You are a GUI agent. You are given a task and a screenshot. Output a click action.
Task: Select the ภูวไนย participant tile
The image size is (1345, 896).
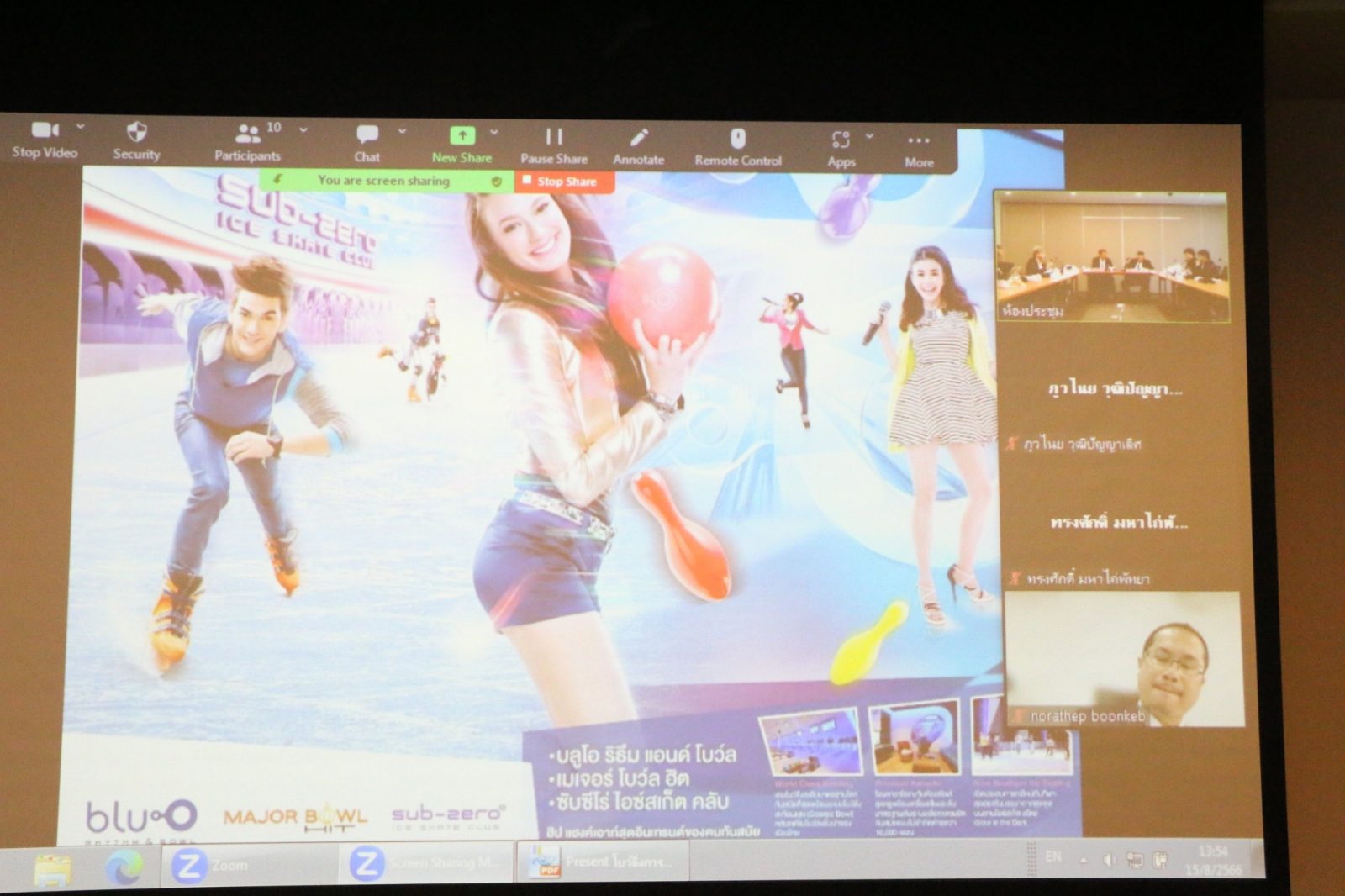click(1116, 389)
